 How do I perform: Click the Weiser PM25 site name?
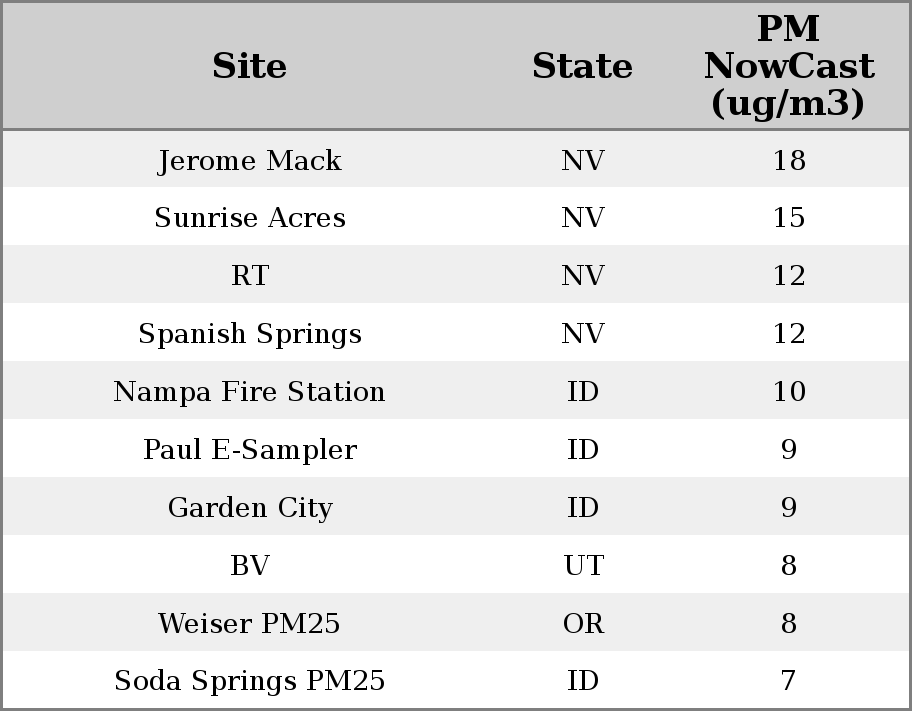[x=249, y=624]
